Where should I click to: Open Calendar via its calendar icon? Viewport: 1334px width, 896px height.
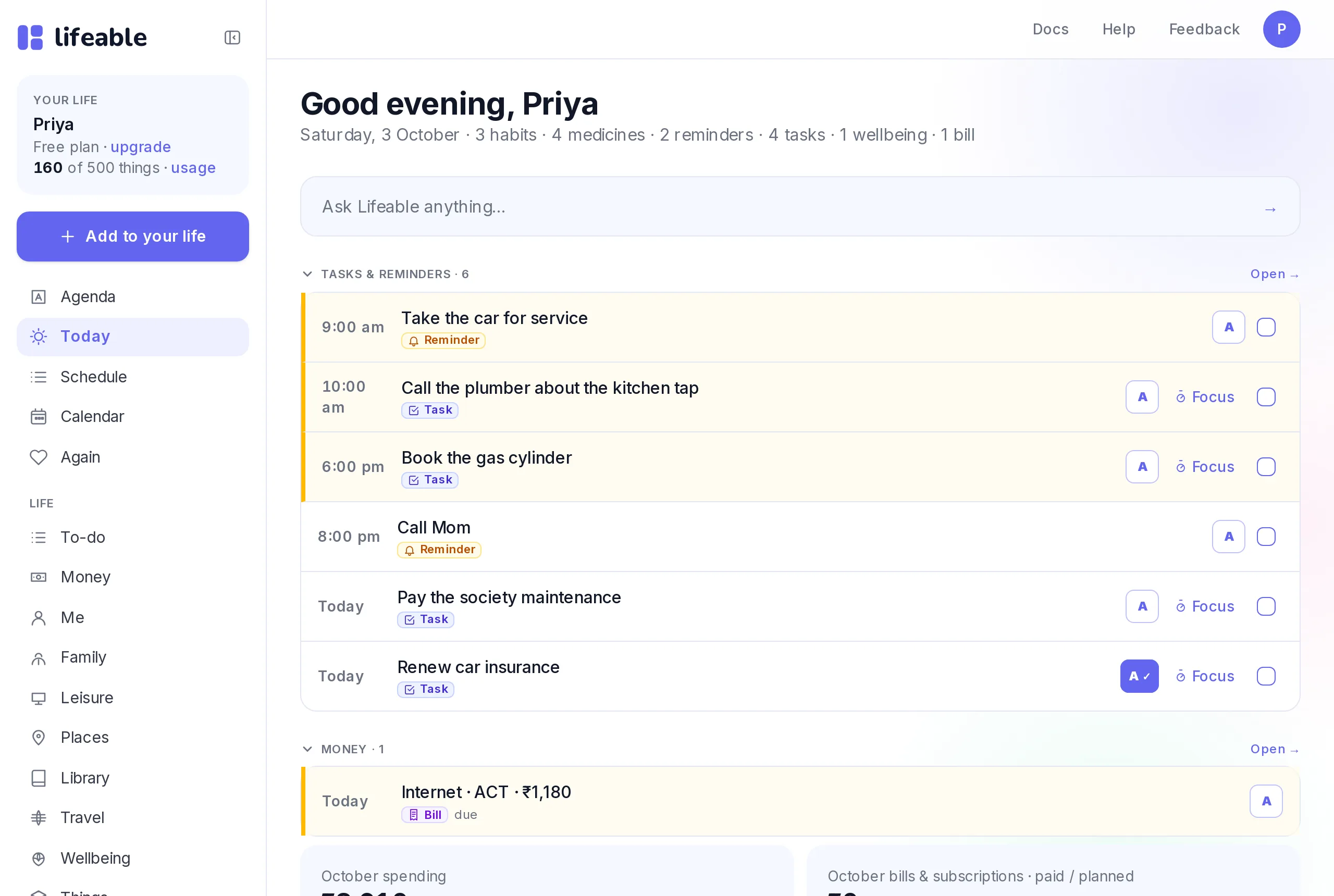click(x=38, y=417)
